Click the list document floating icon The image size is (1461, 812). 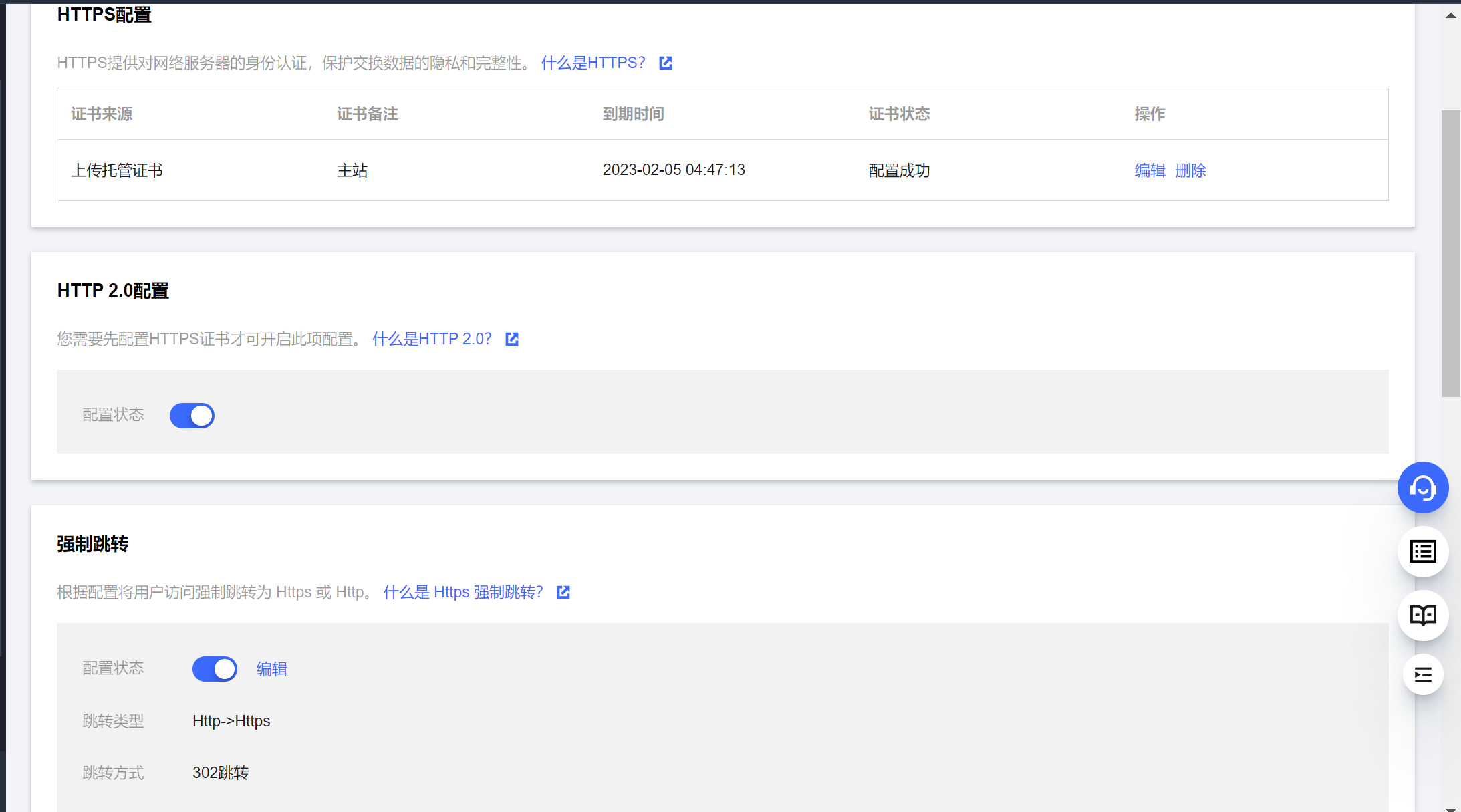click(1422, 552)
